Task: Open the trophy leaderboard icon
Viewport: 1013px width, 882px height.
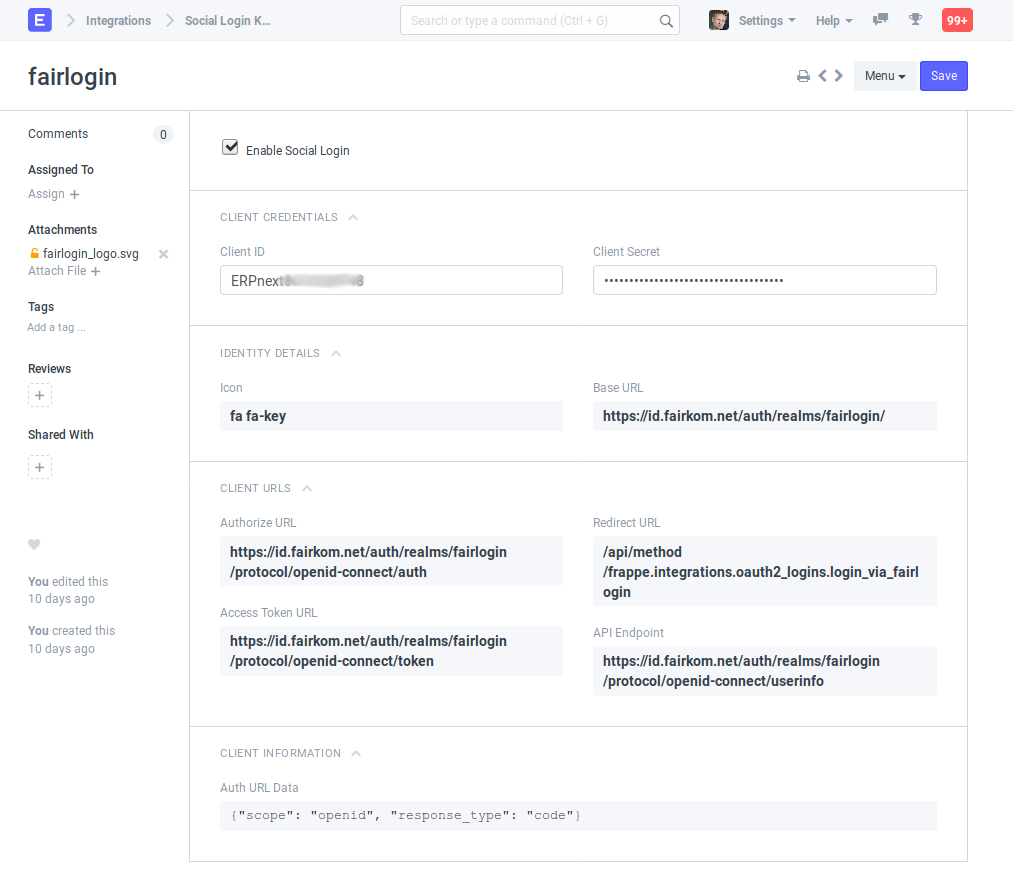Action: (914, 20)
